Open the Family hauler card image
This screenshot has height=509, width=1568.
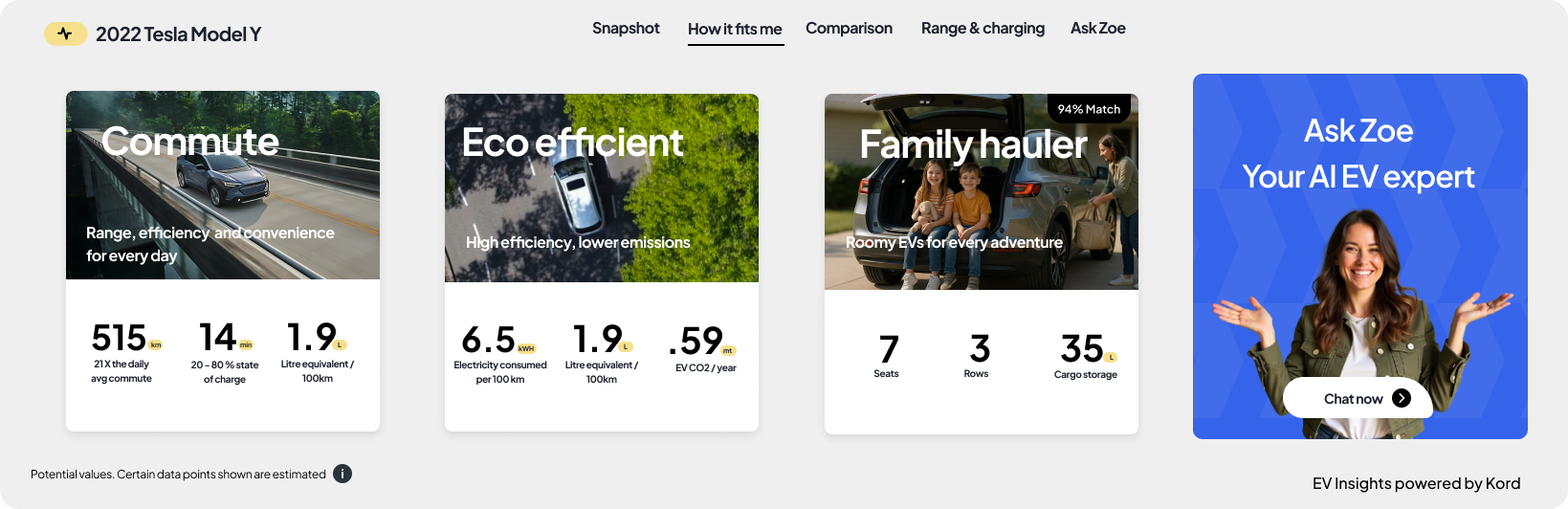click(x=981, y=192)
